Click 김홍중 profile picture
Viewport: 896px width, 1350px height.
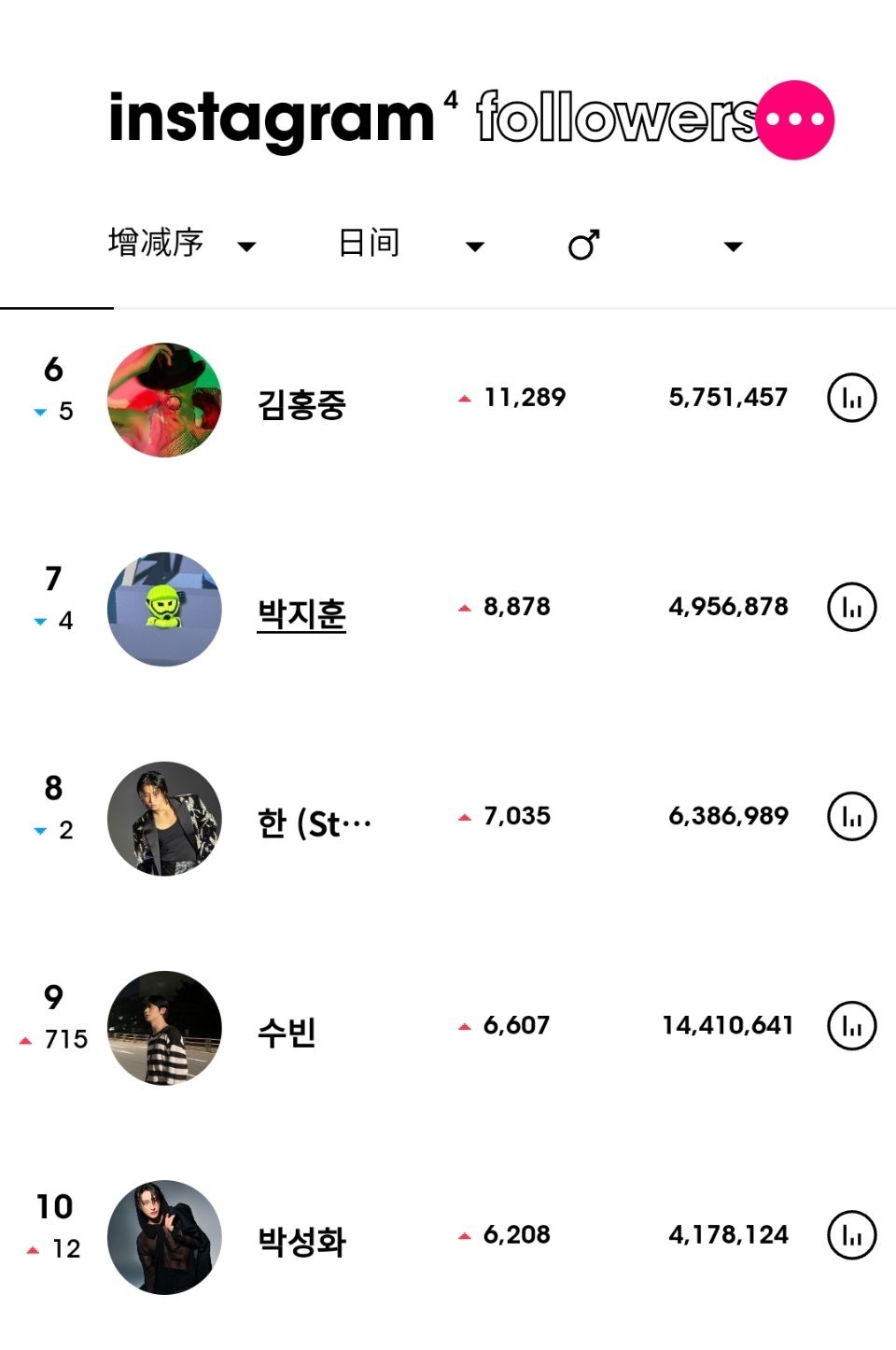164,400
